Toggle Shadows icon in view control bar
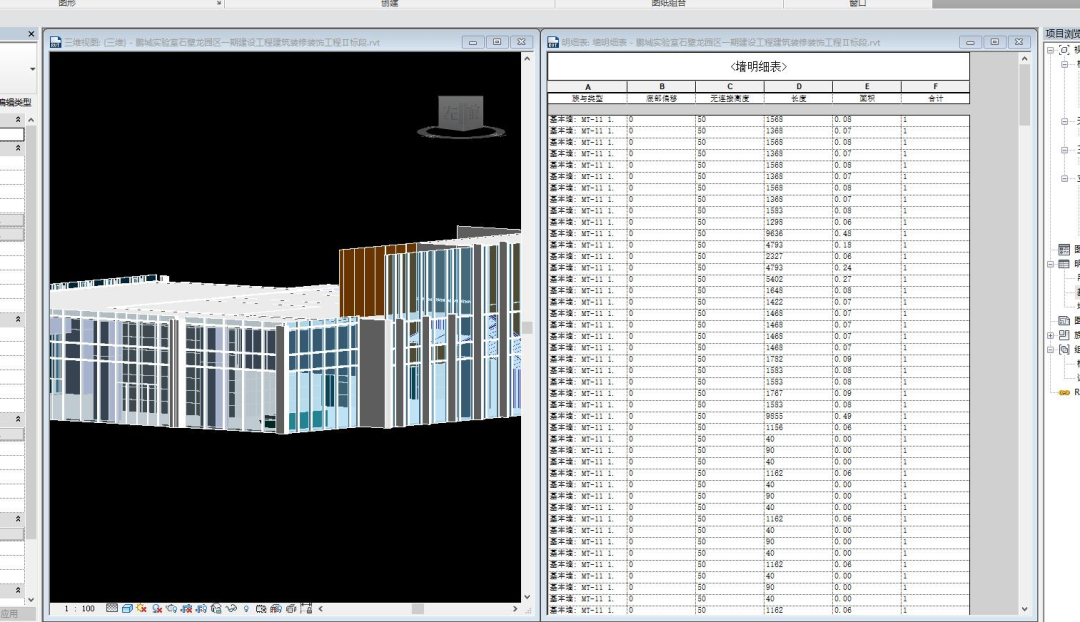1080x622 pixels. tap(157, 608)
